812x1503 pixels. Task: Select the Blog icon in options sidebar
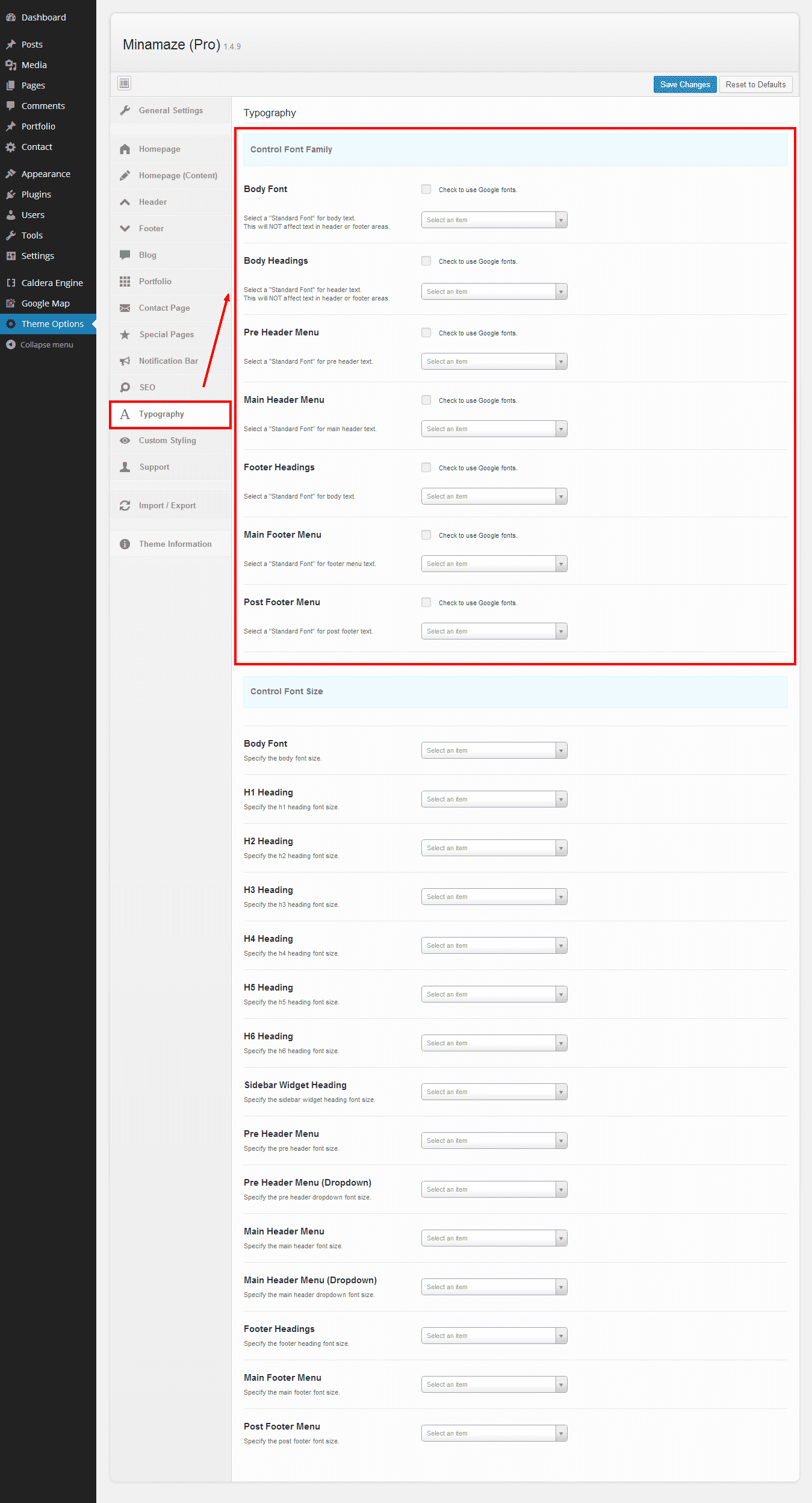tap(125, 255)
